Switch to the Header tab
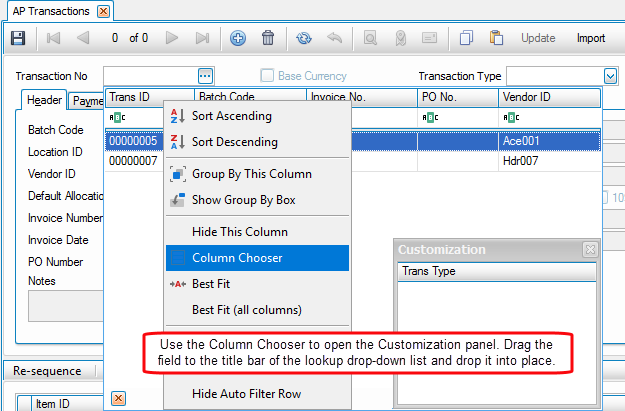The height and width of the screenshot is (411, 625). click(x=45, y=100)
